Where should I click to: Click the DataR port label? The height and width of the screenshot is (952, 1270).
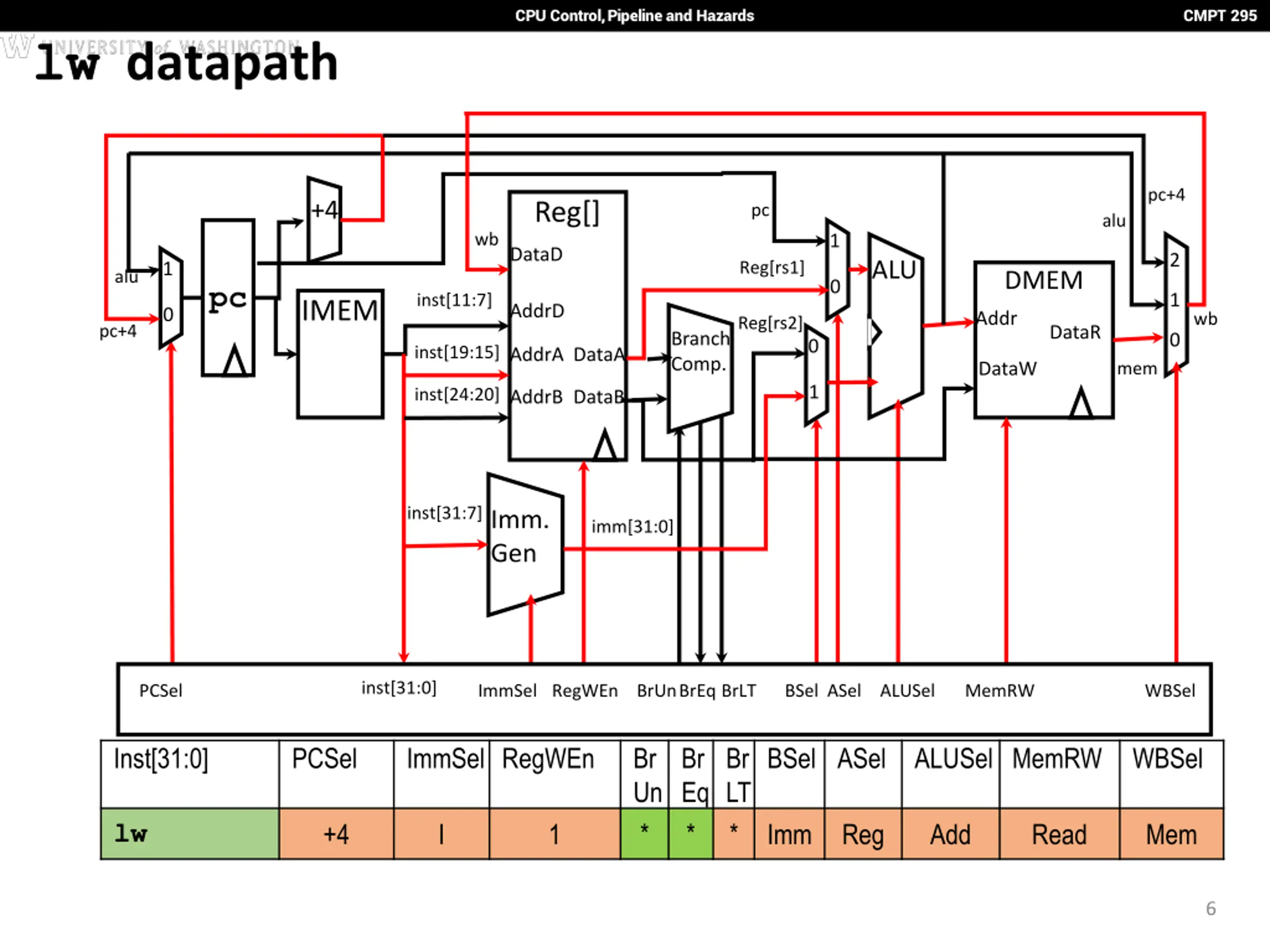click(x=1076, y=332)
